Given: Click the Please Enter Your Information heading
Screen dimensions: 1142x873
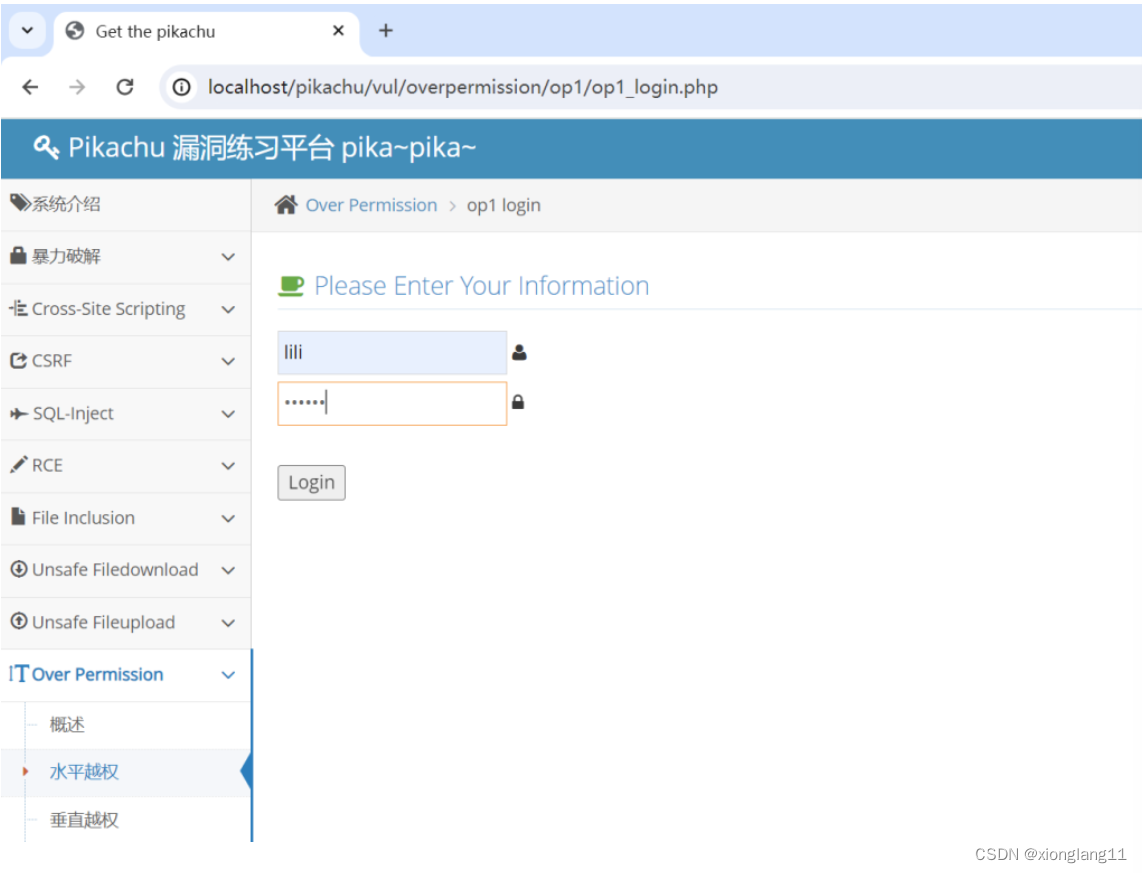Looking at the screenshot, I should pyautogui.click(x=481, y=286).
